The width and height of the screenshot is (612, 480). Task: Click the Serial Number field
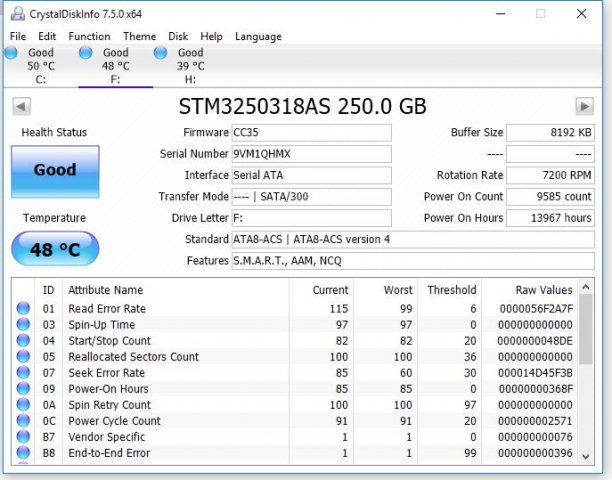click(312, 154)
